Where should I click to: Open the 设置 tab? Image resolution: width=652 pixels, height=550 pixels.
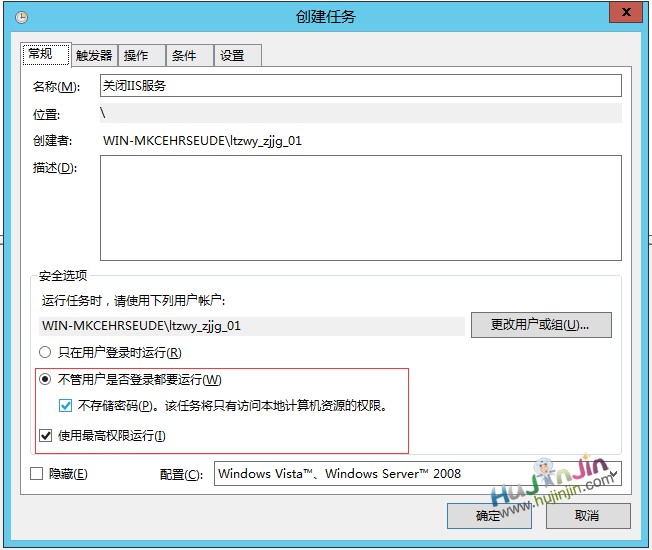point(237,55)
